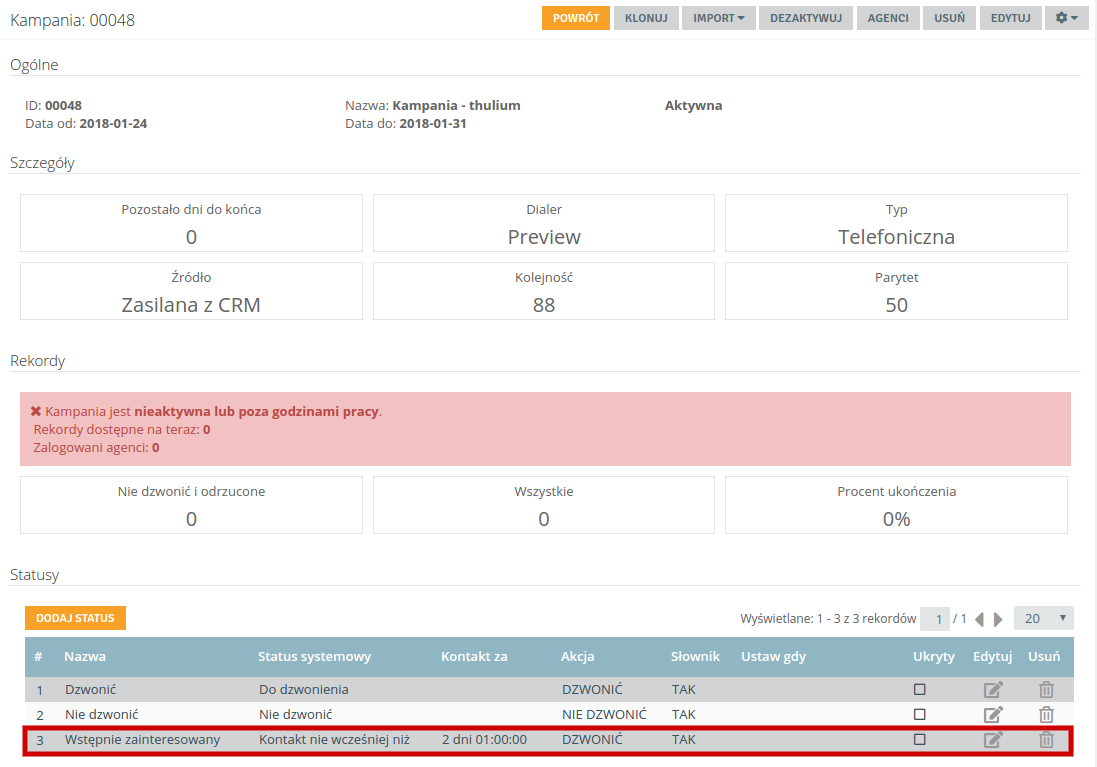The height and width of the screenshot is (767, 1097).
Task: Click the Parytet 50 tile
Action: click(x=896, y=291)
